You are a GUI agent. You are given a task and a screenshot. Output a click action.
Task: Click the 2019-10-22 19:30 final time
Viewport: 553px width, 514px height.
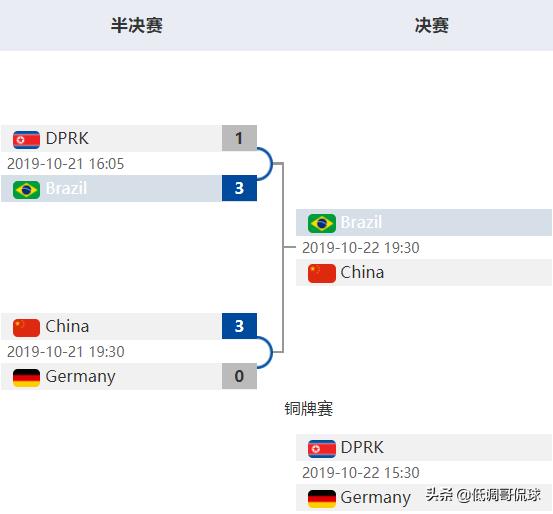click(x=360, y=248)
